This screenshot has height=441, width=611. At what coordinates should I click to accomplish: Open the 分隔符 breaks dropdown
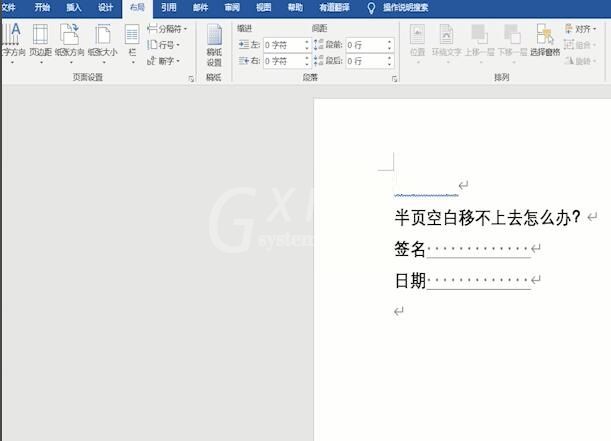[167, 29]
